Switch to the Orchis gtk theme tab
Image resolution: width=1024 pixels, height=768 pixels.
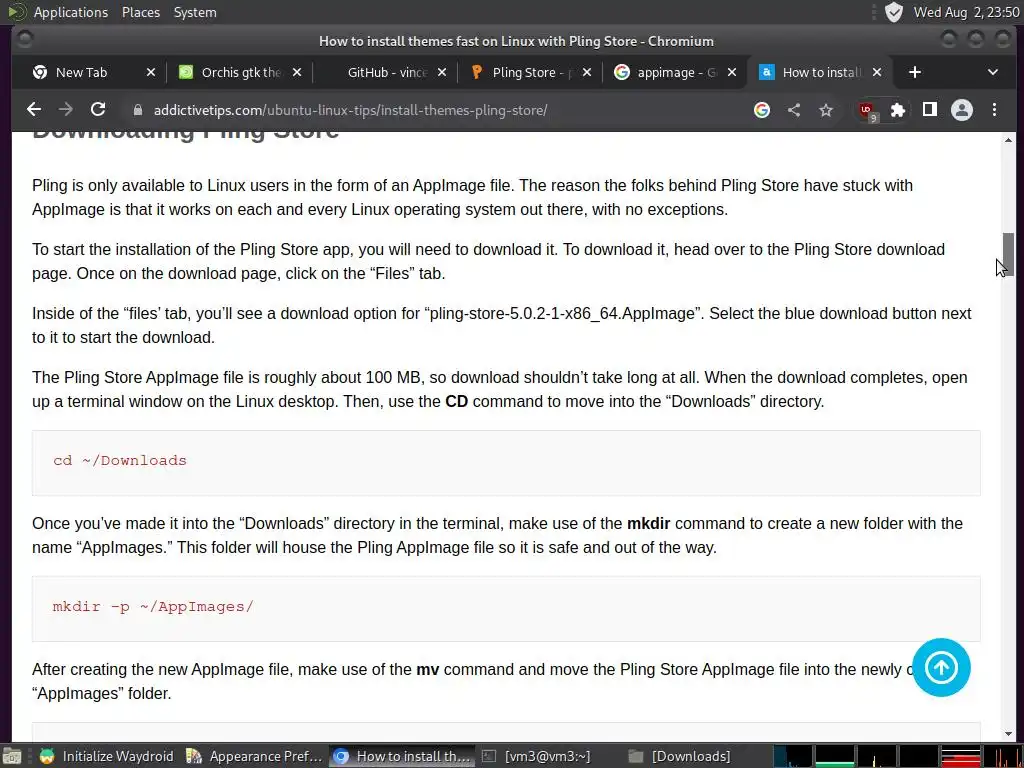point(240,72)
